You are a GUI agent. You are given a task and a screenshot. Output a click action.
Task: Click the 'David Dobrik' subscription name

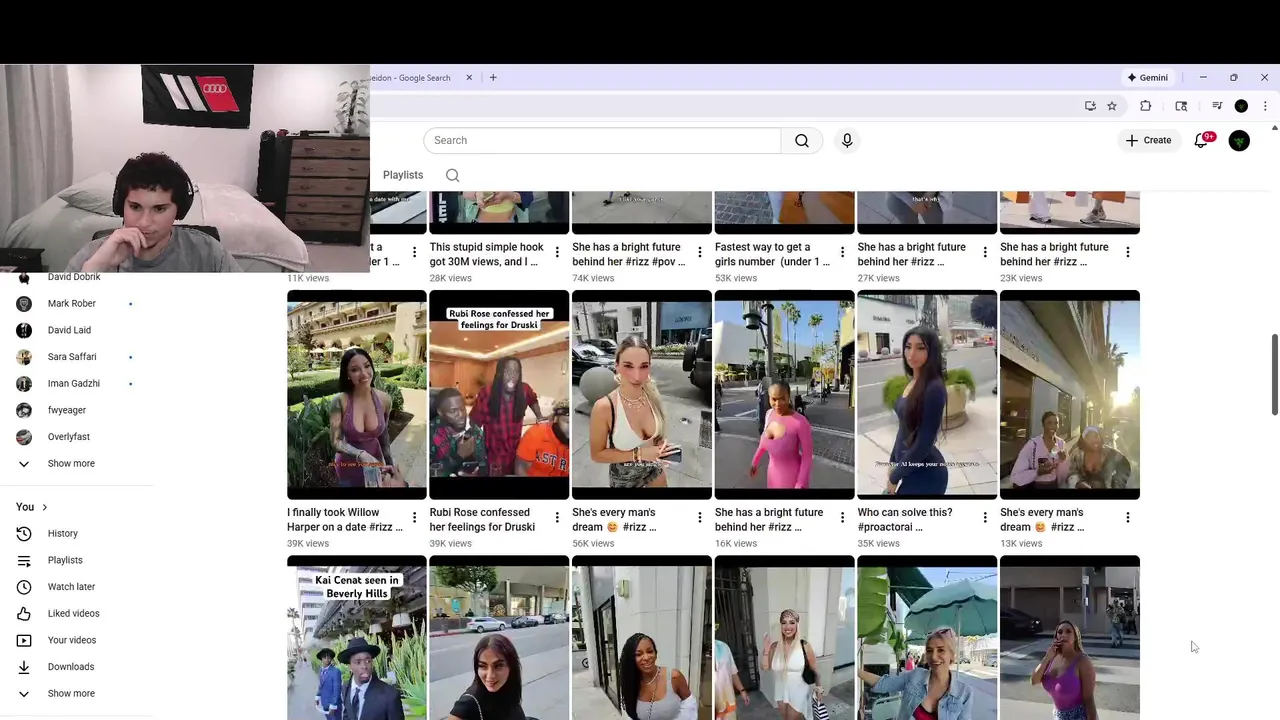[x=74, y=277]
